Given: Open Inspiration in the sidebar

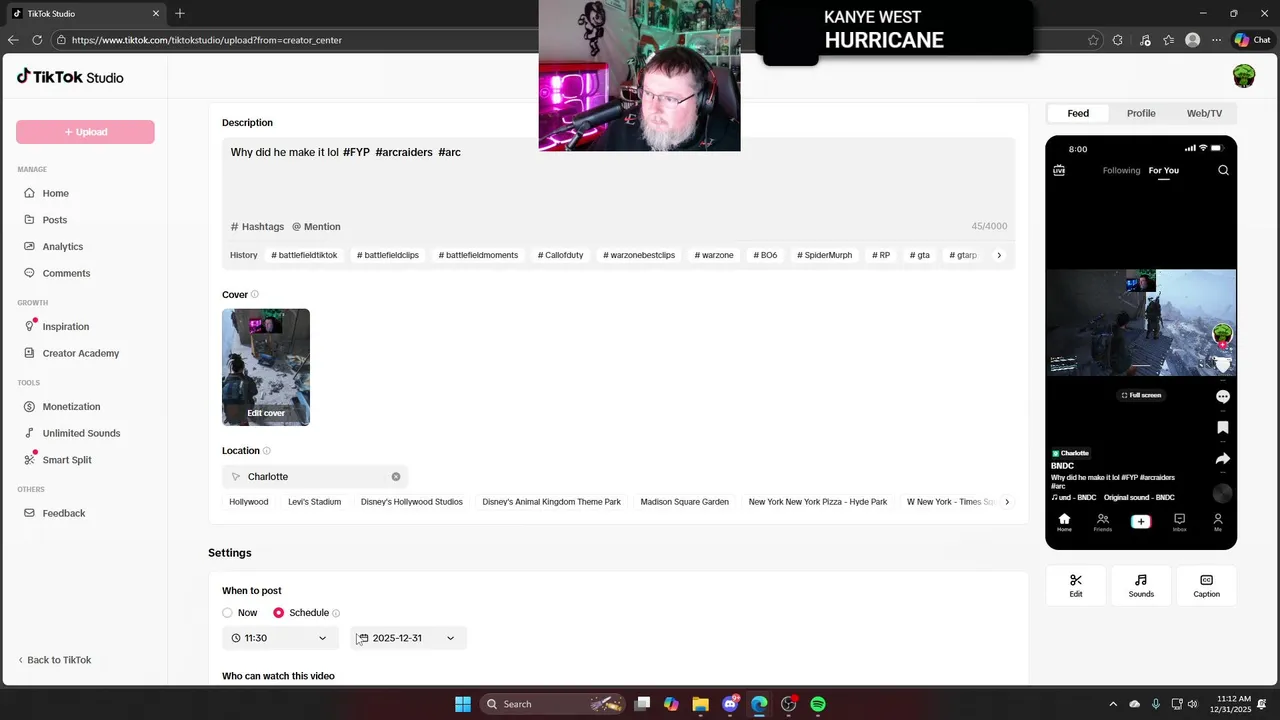Looking at the screenshot, I should (x=65, y=327).
